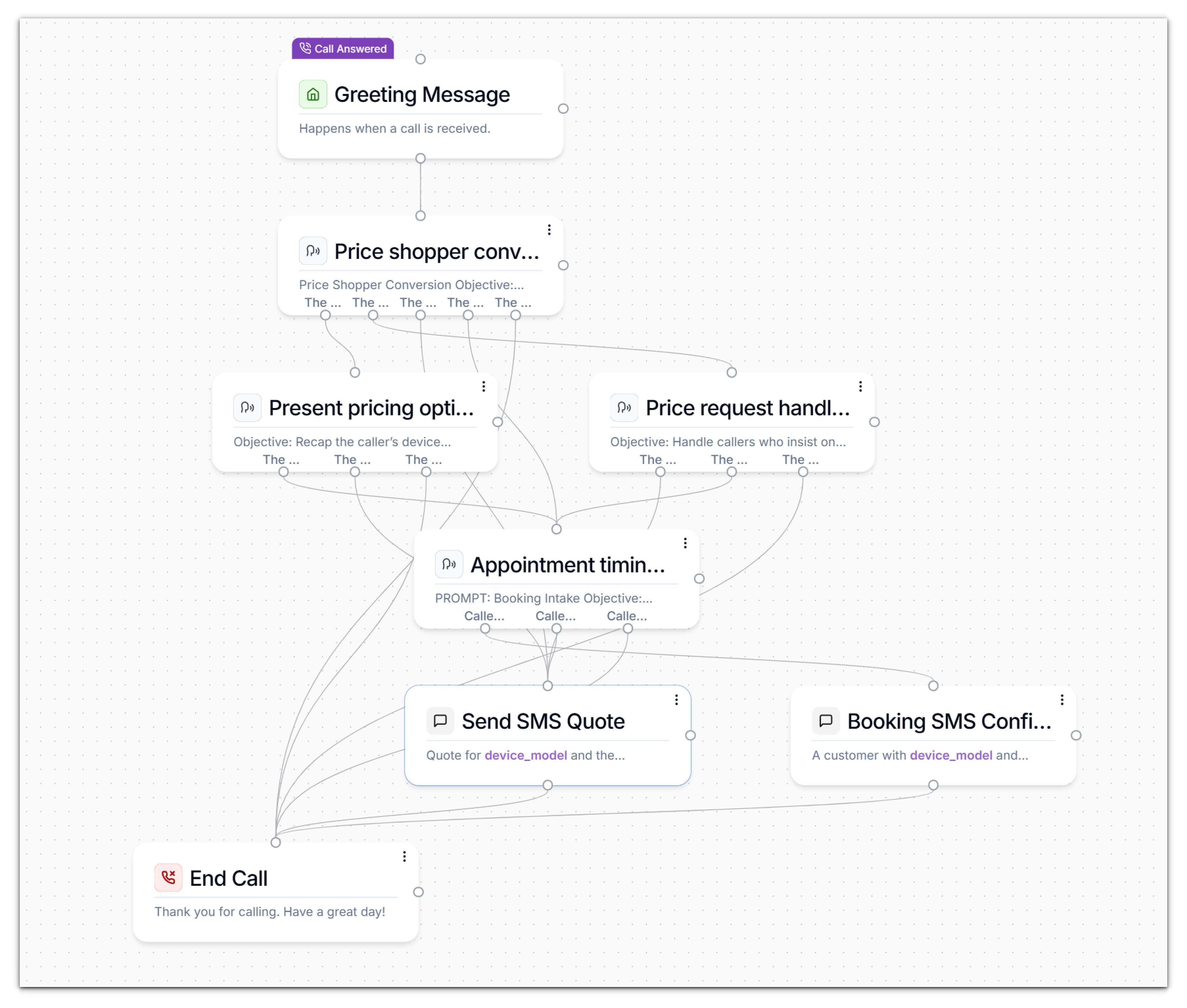This screenshot has height=1008, width=1187.
Task: Click the SMS icon on Booking SMS Confirmation
Action: 826,721
